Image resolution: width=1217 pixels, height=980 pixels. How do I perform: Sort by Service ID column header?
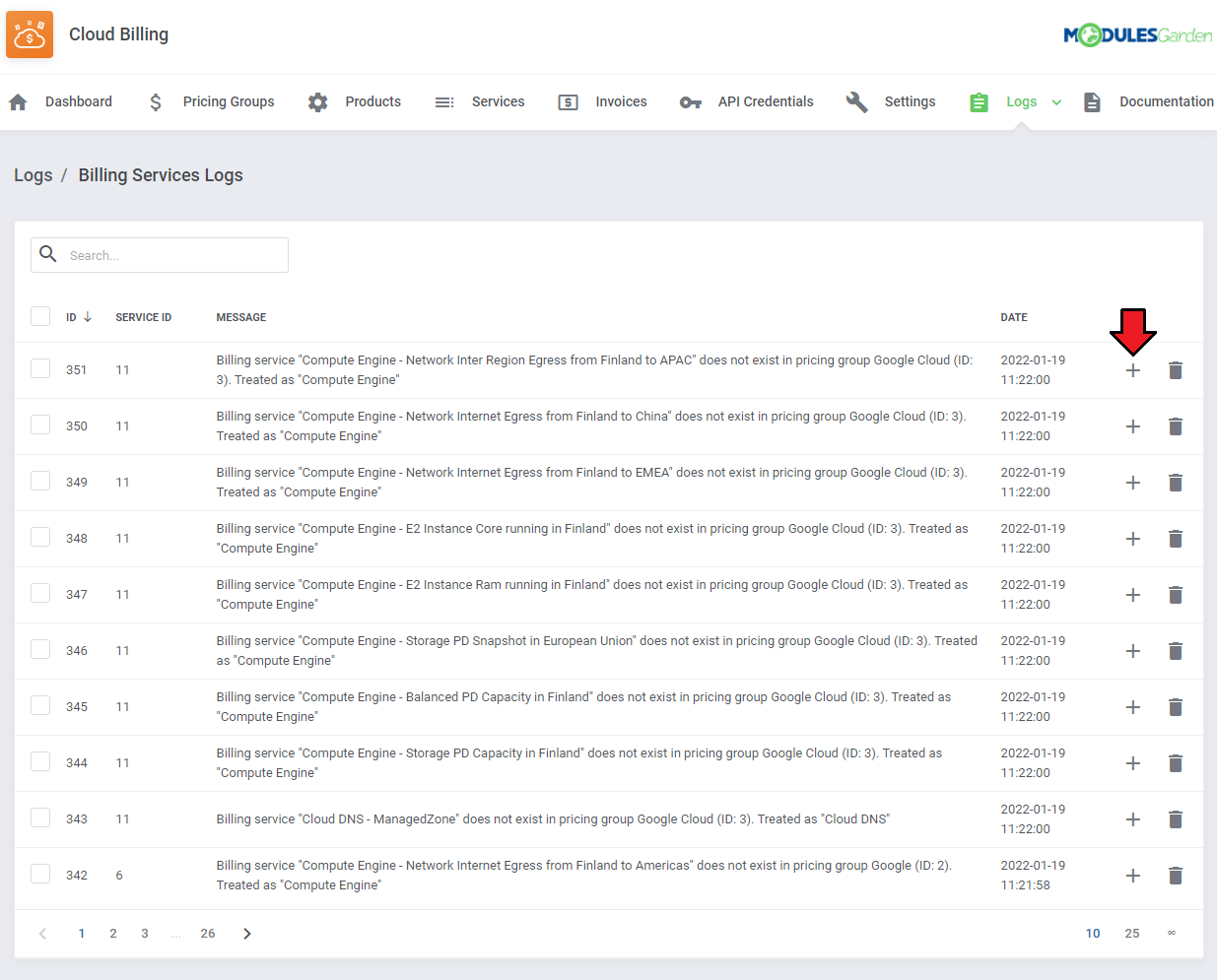click(144, 317)
